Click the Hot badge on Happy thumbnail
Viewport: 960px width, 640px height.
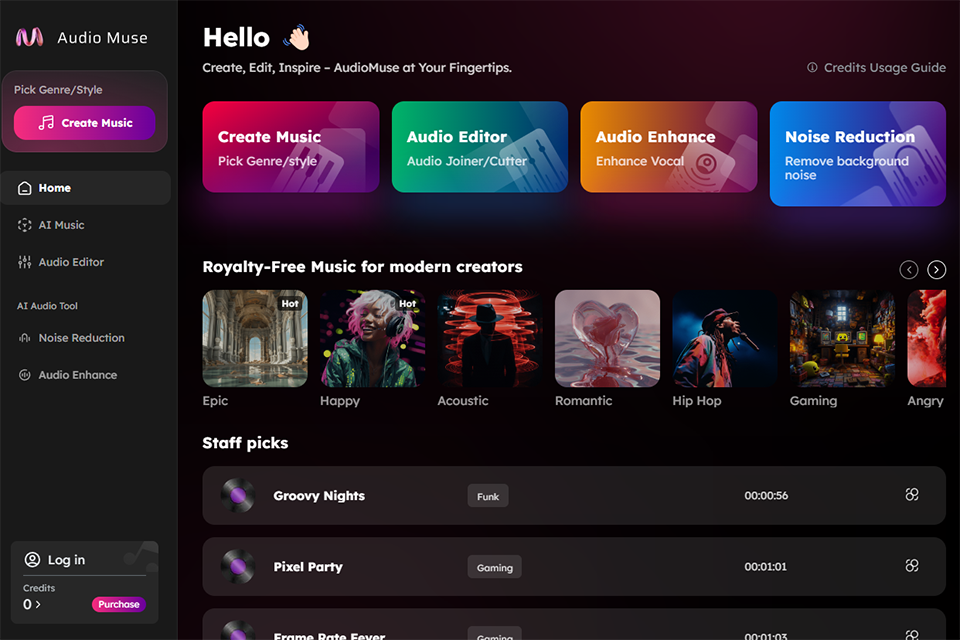point(408,304)
